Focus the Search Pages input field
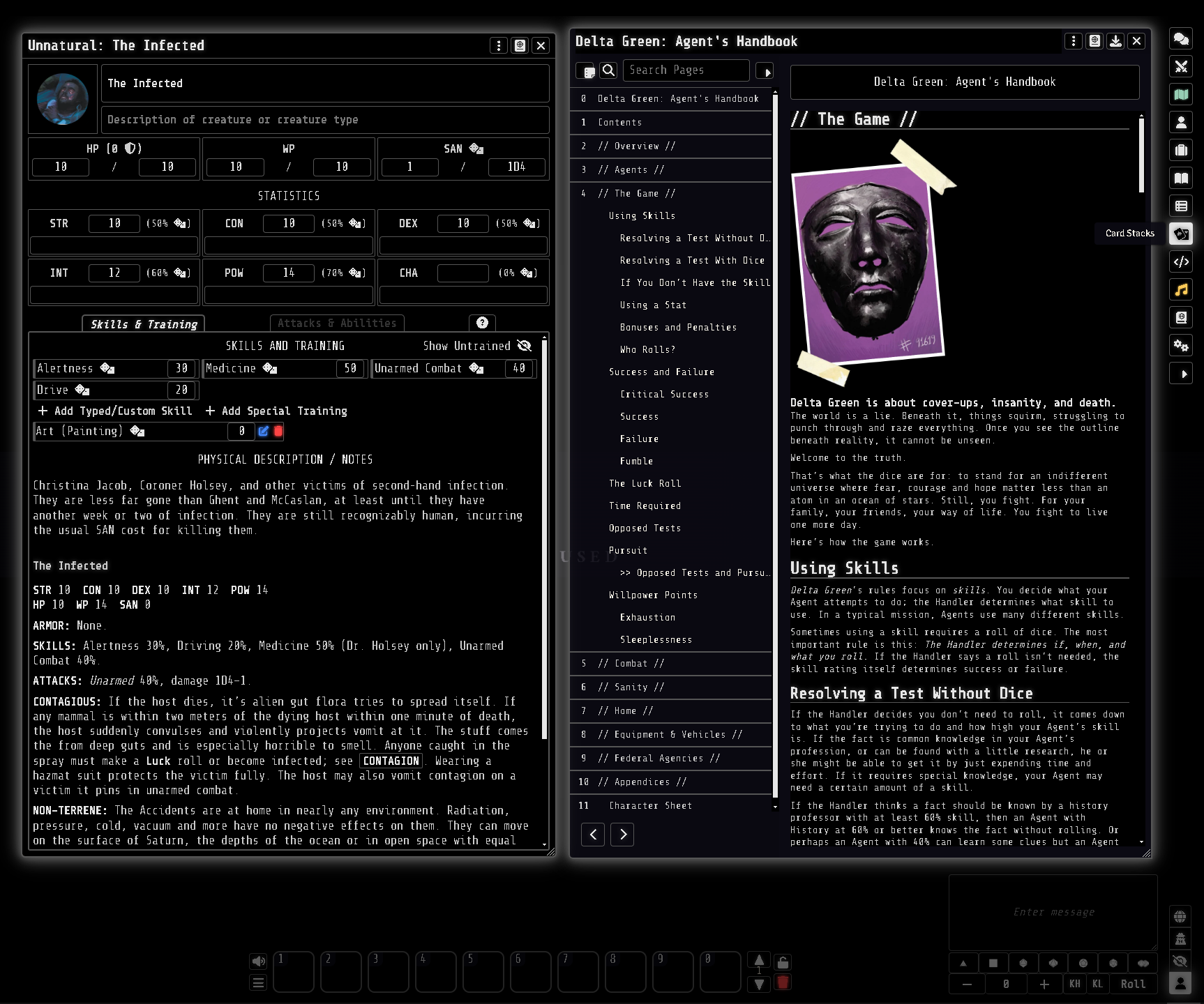The width and height of the screenshot is (1204, 1004). pyautogui.click(x=686, y=70)
